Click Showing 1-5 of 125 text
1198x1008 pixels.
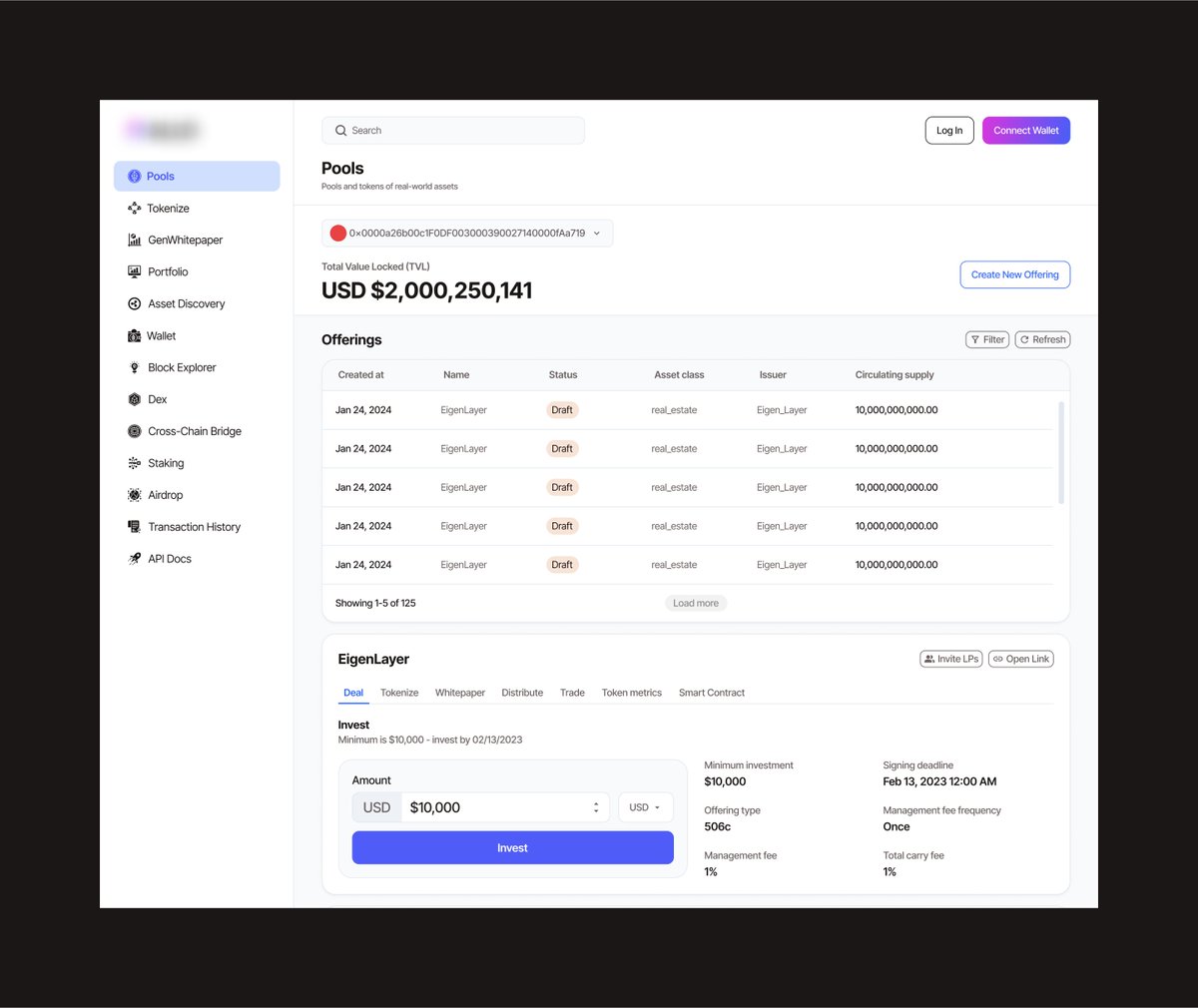tap(375, 603)
